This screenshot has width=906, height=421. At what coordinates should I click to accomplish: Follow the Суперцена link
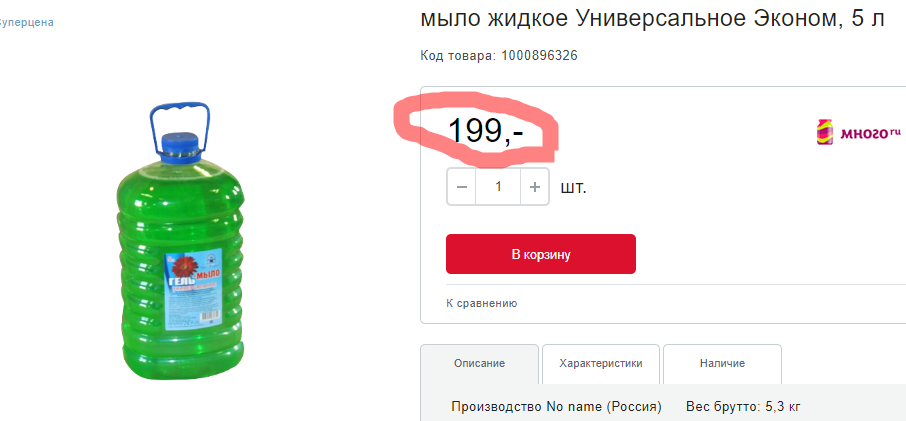click(27, 22)
